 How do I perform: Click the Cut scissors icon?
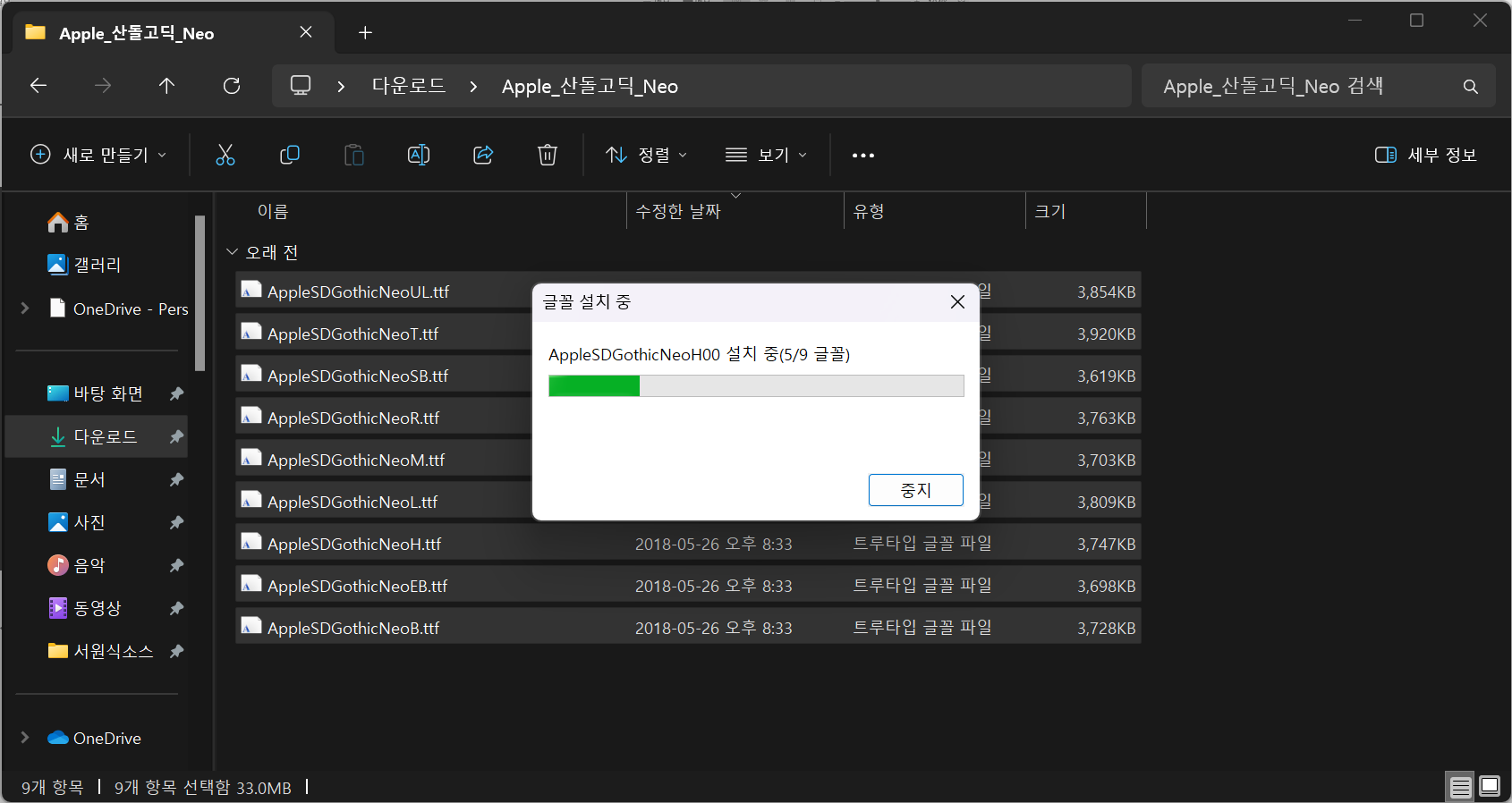coord(225,155)
